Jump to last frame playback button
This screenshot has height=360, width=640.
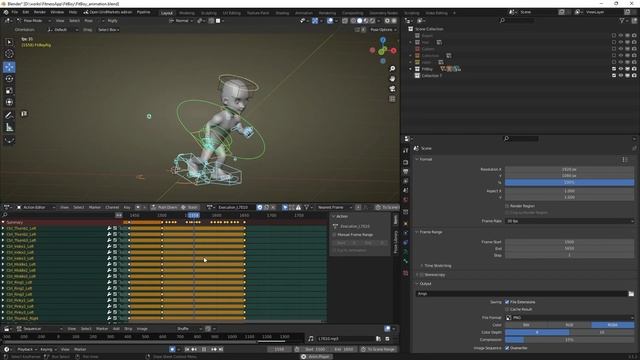(221, 349)
